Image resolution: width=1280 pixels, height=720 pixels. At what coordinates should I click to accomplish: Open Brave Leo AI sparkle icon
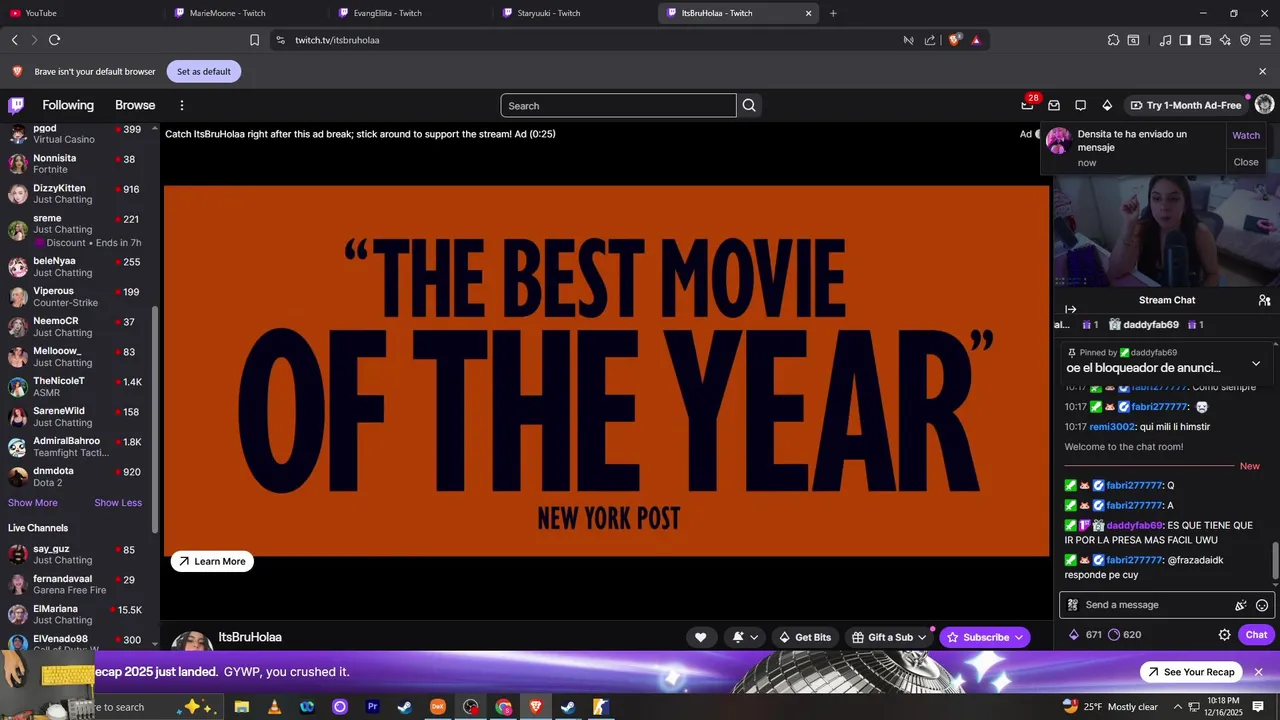point(1225,40)
